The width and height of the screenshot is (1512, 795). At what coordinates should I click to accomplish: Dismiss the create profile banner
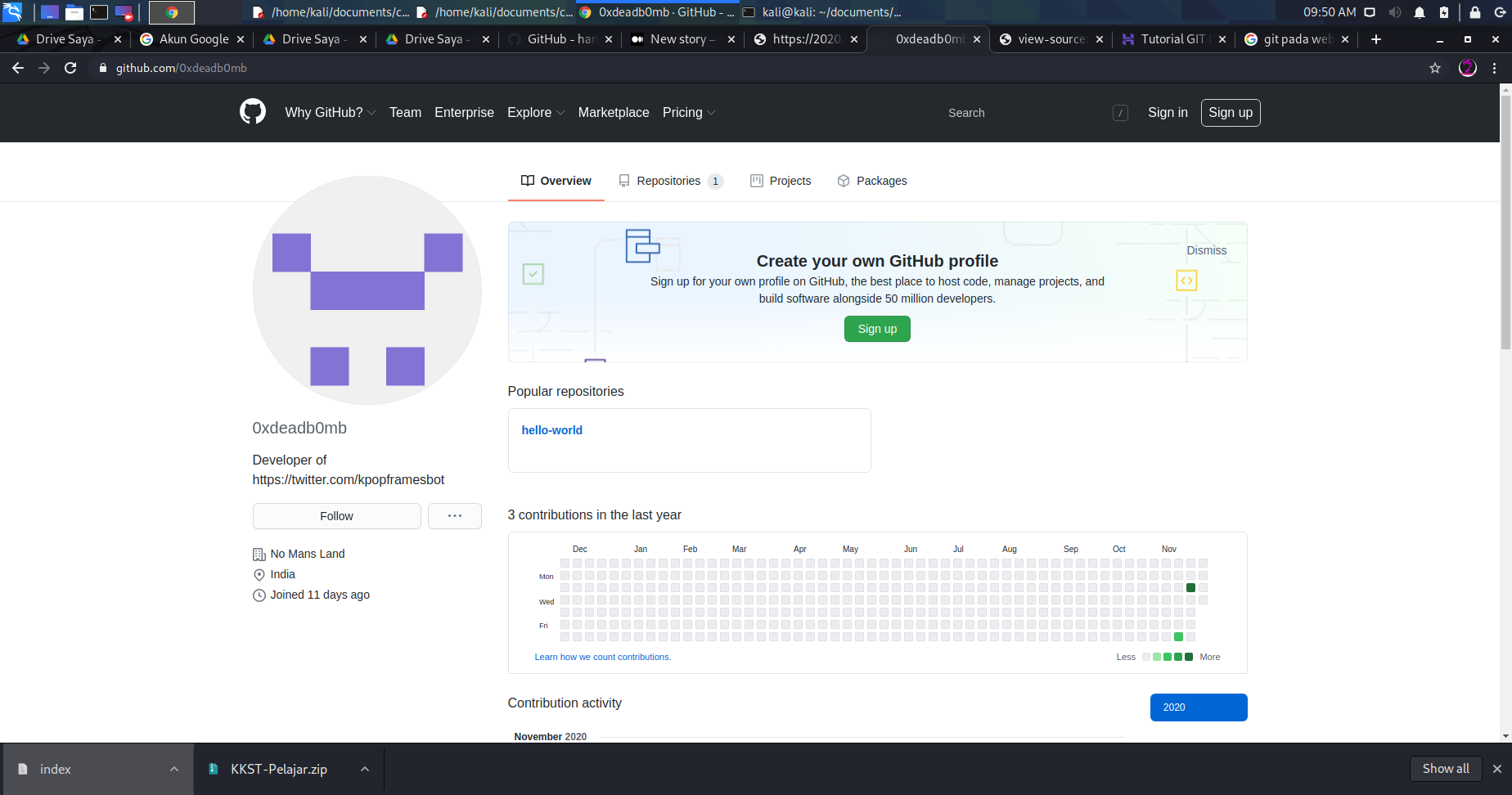1207,250
